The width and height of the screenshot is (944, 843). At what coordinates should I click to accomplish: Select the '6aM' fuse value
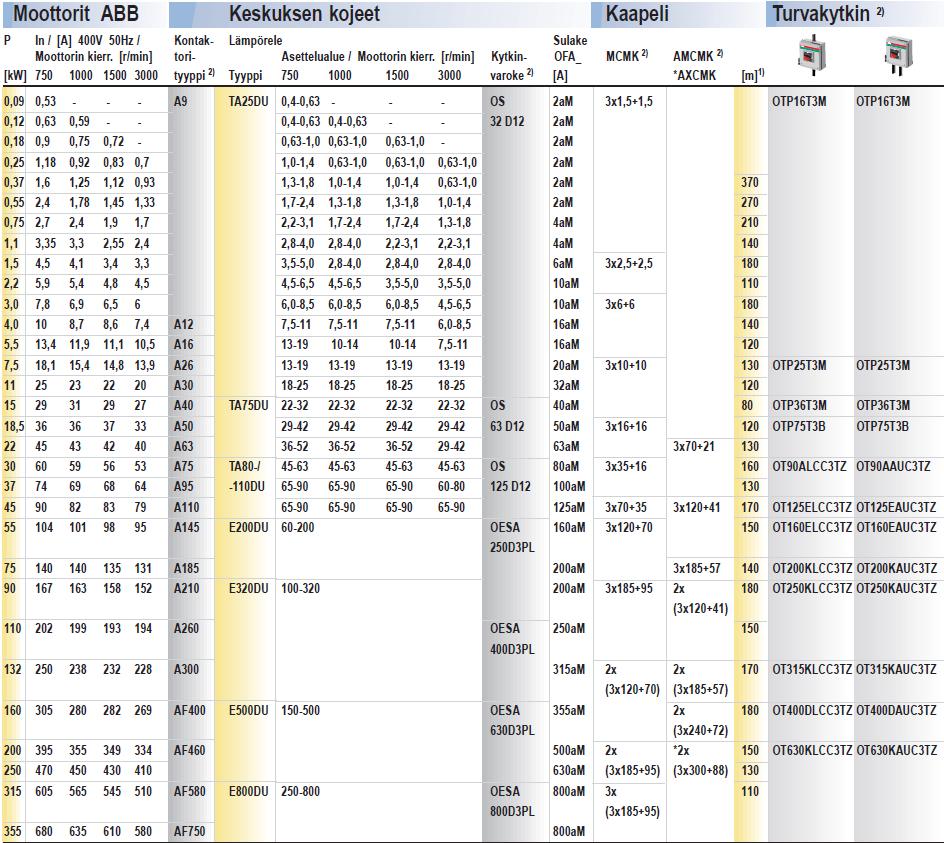[x=563, y=264]
